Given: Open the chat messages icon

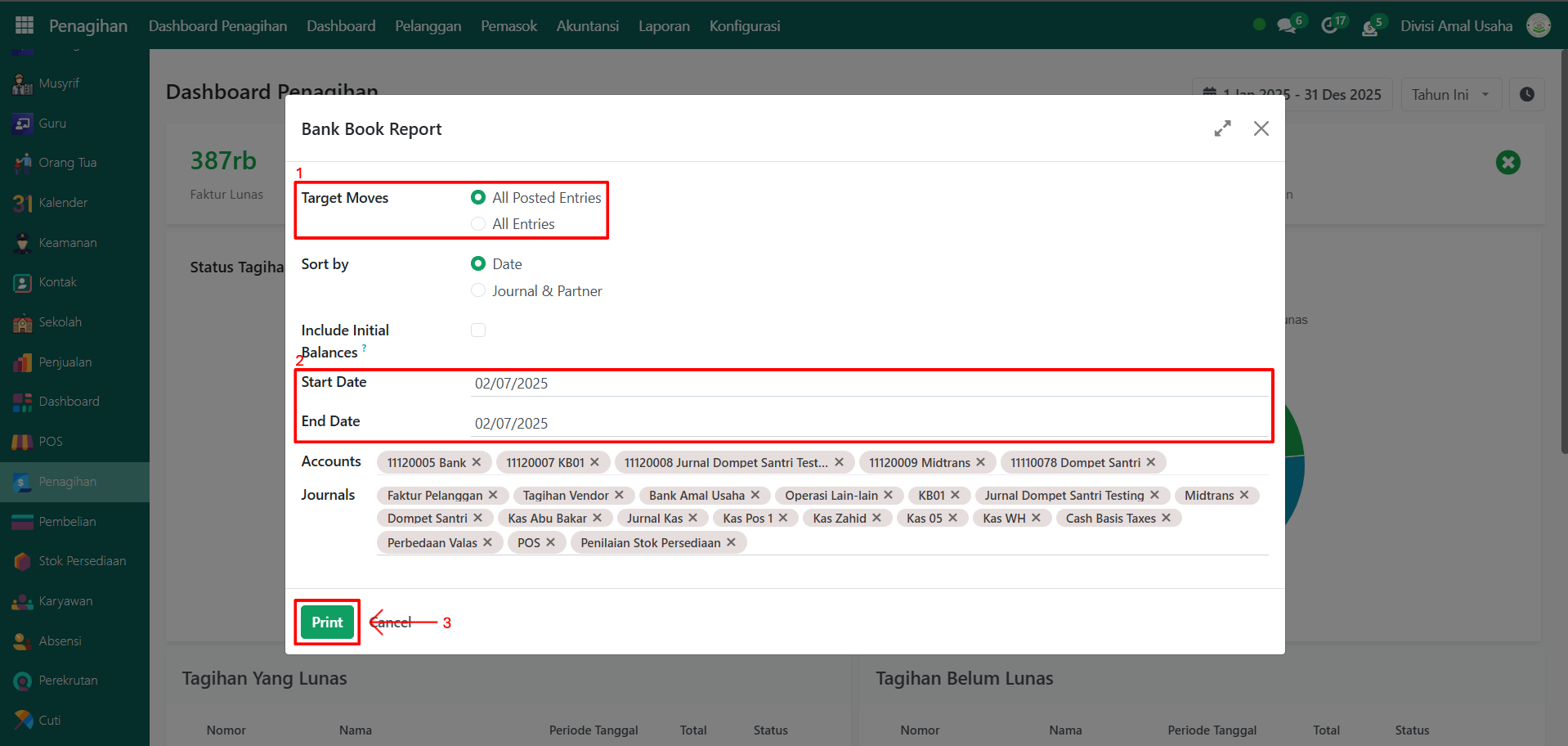Looking at the screenshot, I should tap(1287, 26).
